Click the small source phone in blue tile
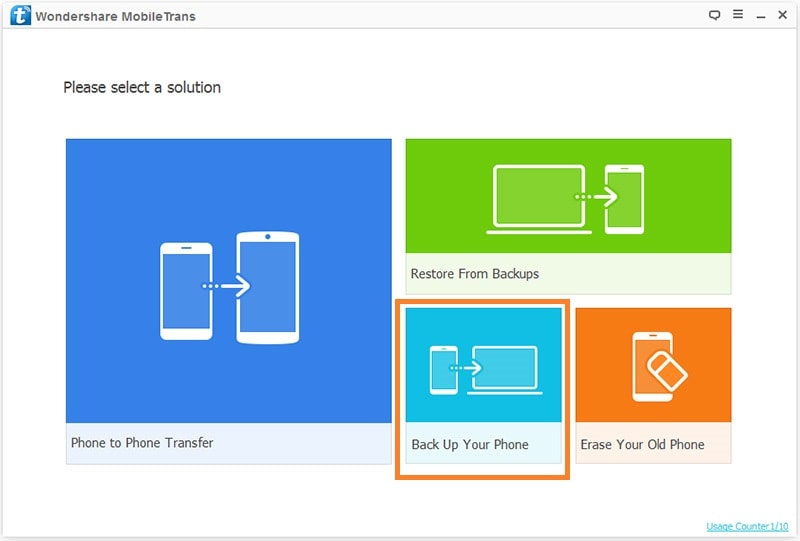Image resolution: width=800 pixels, height=541 pixels. pos(186,291)
